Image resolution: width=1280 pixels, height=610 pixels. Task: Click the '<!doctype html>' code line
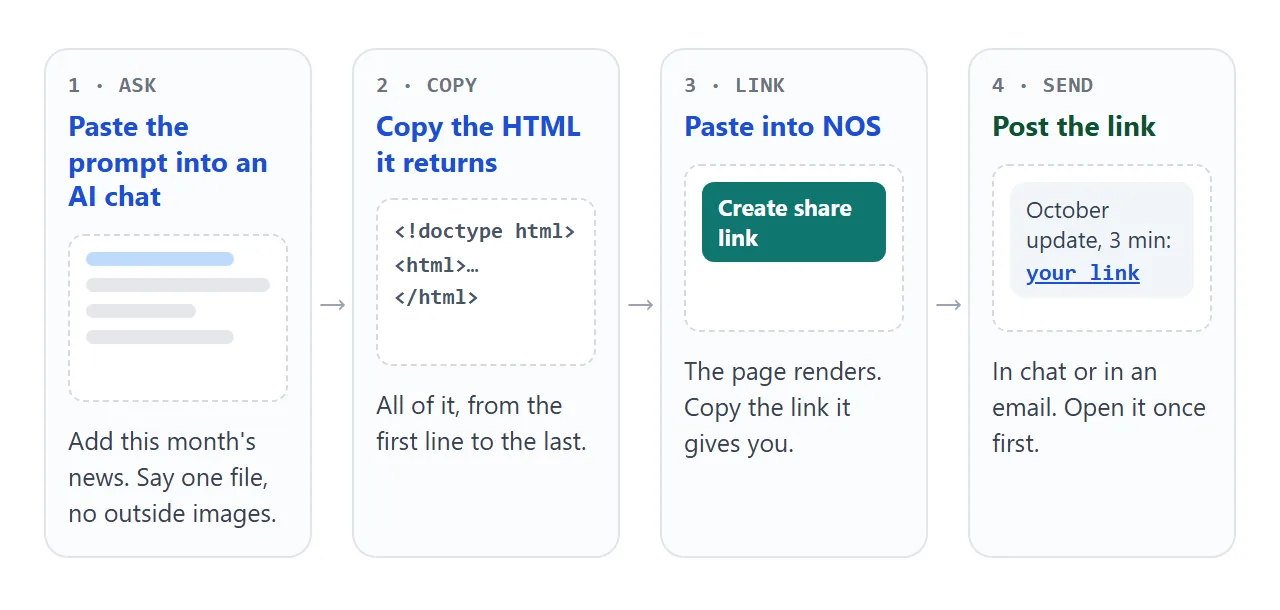pos(485,232)
